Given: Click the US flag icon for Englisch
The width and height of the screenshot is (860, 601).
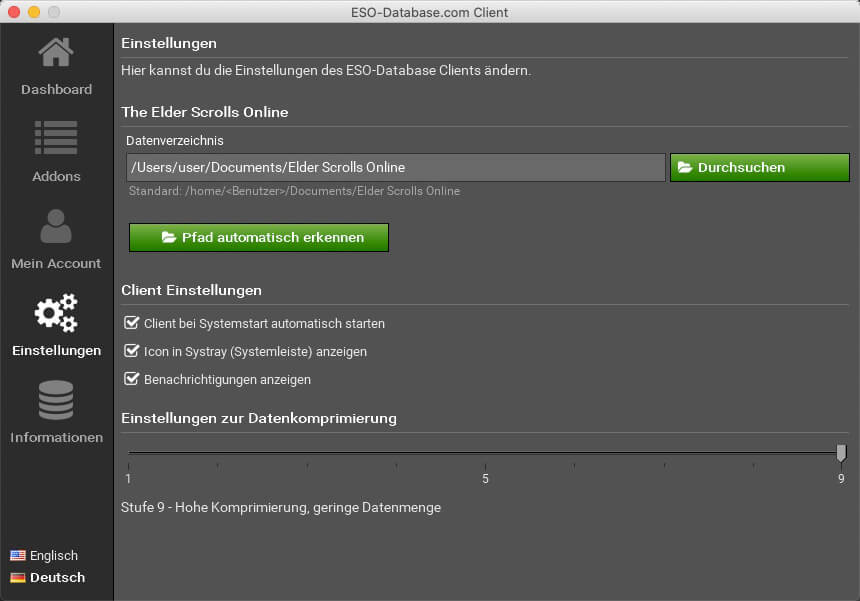Looking at the screenshot, I should (x=18, y=555).
